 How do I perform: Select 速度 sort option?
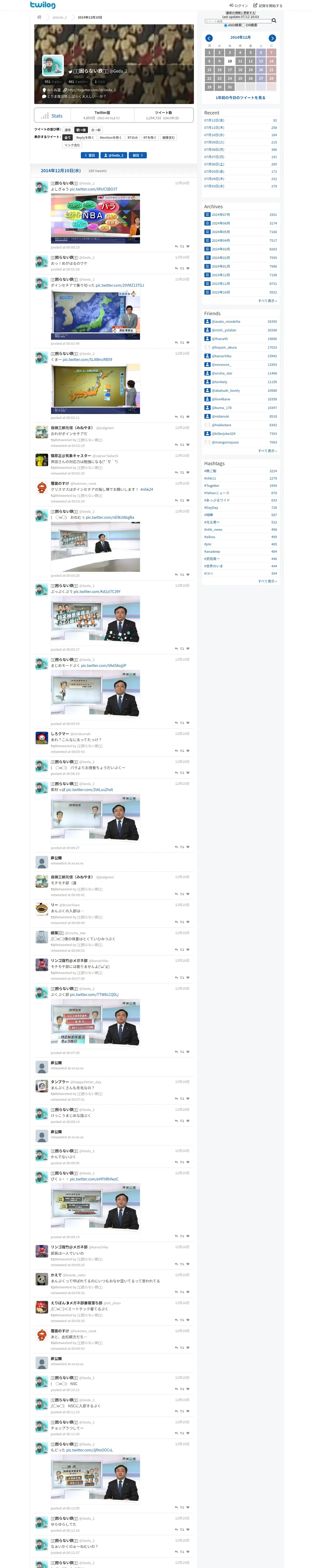68,130
